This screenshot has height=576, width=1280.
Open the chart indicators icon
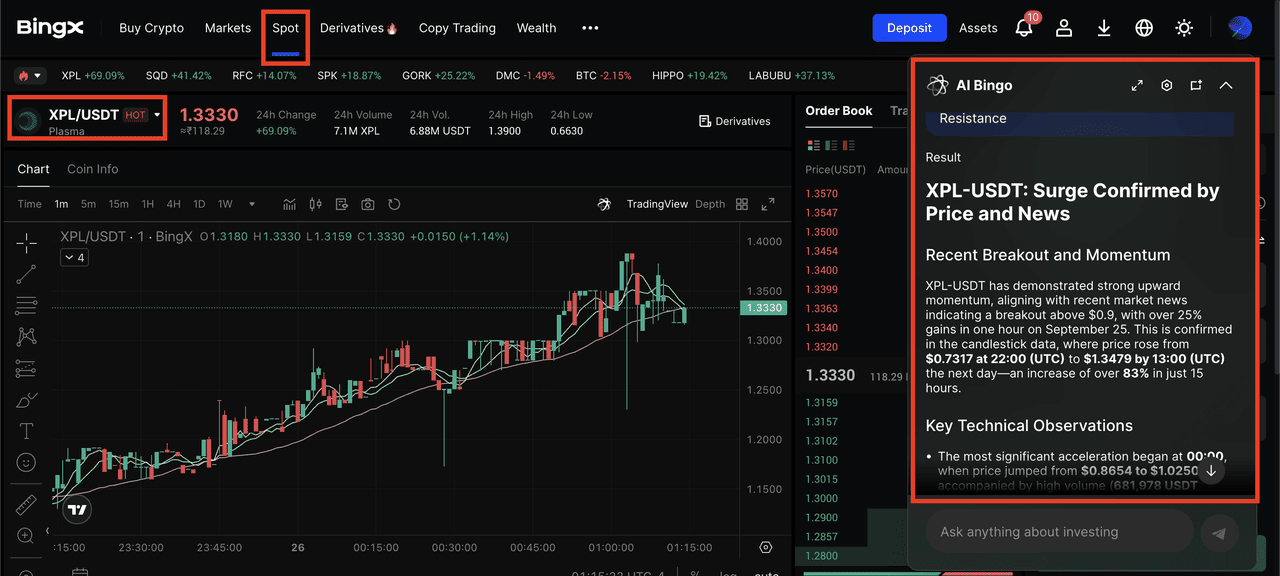tap(289, 204)
